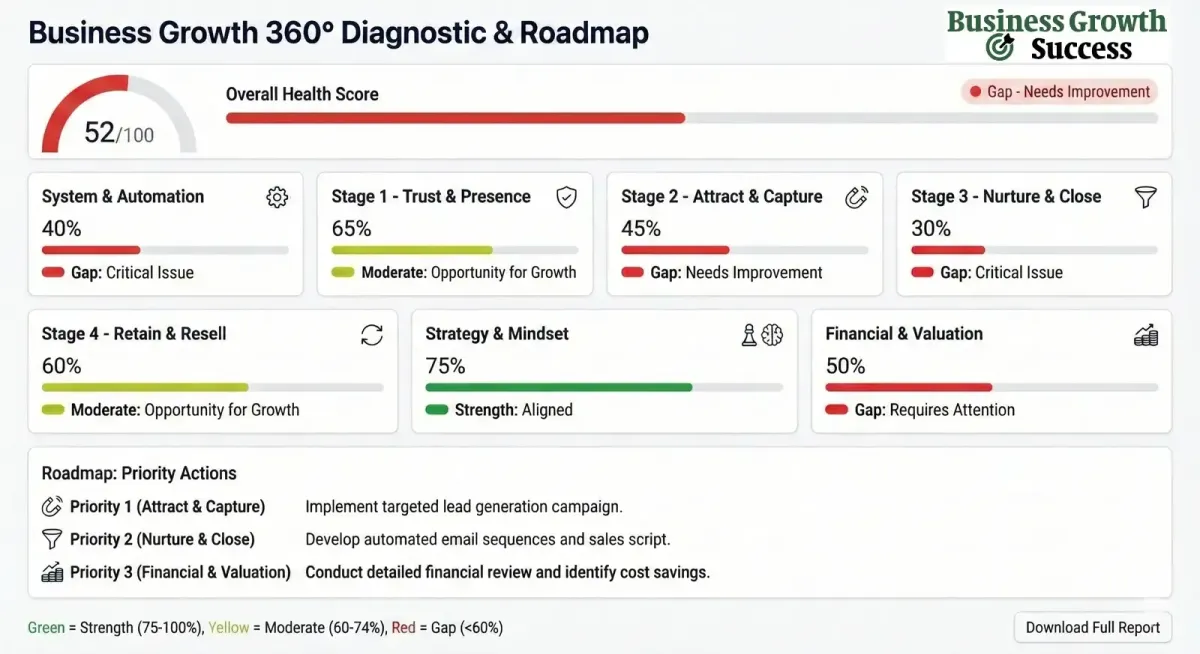The height and width of the screenshot is (654, 1200).
Task: Click the chess-pawn icon on Strategy & Mindset card
Action: [x=747, y=335]
